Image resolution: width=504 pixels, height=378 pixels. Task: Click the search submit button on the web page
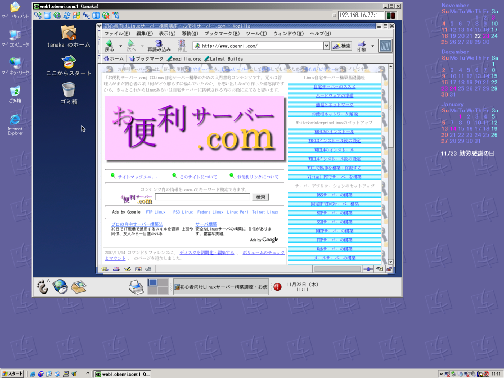point(260,197)
